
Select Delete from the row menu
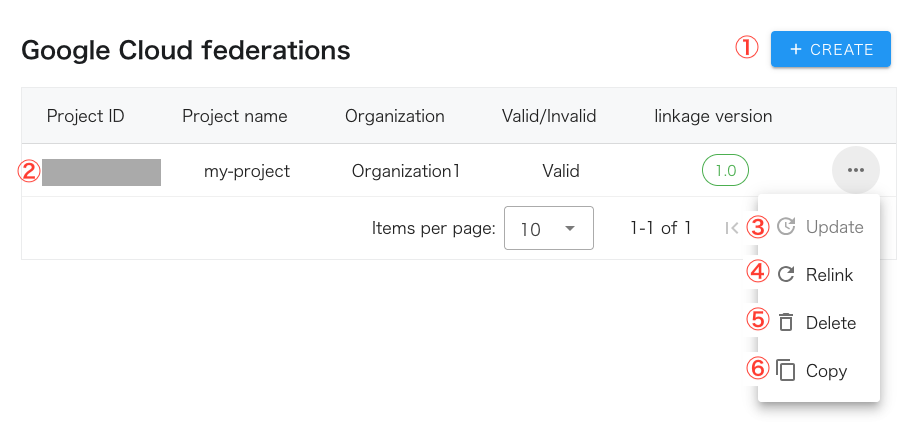click(820, 323)
